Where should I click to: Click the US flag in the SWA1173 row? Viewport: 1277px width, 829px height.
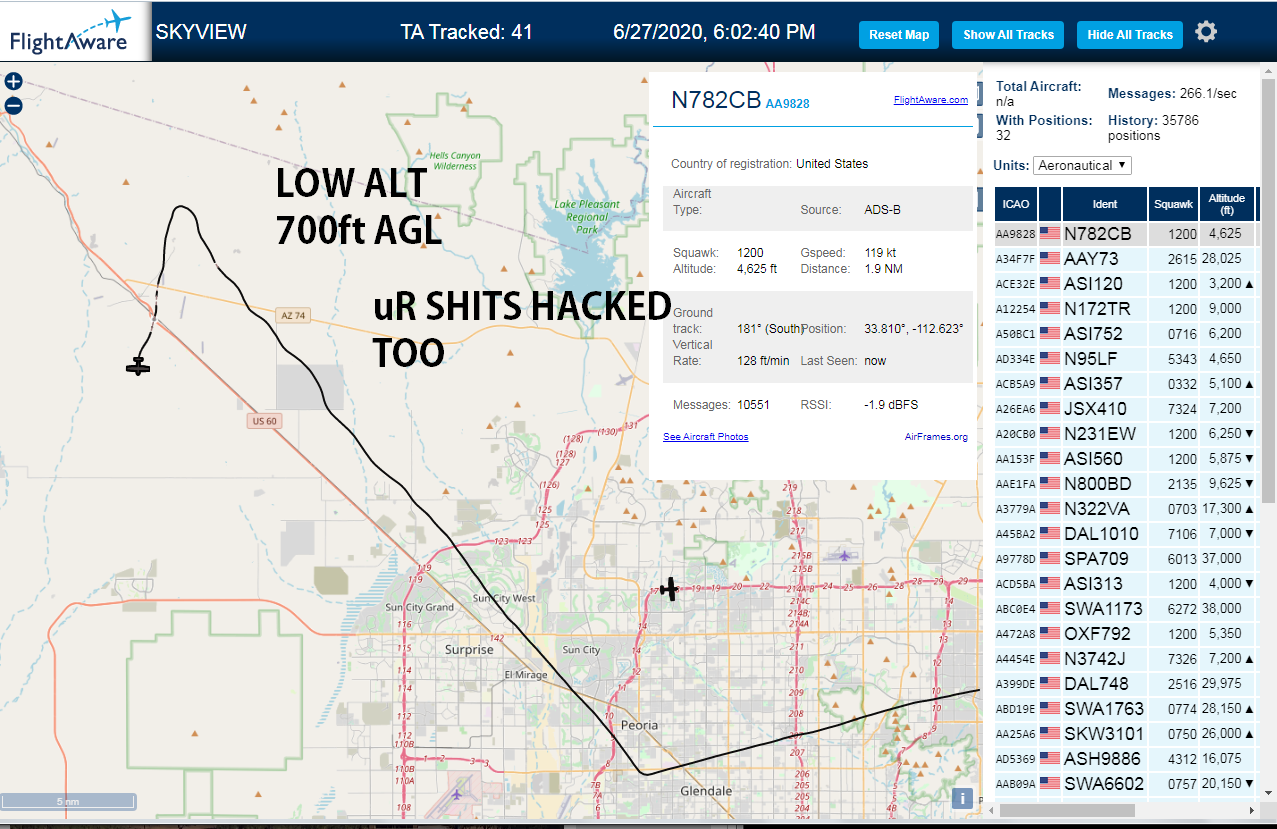[x=1050, y=608]
